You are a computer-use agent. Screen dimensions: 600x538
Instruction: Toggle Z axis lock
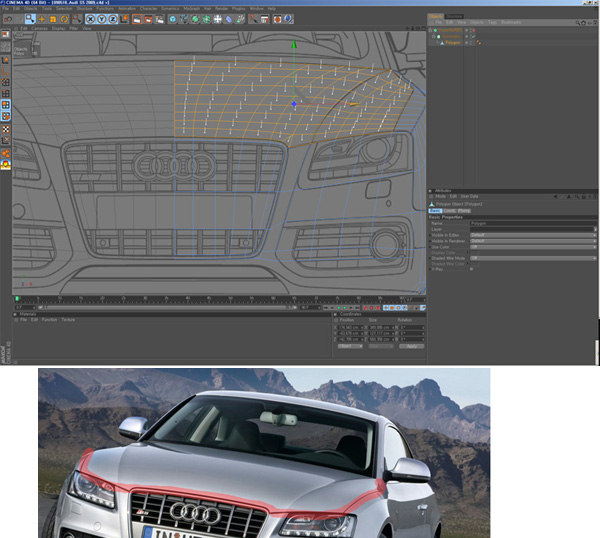tap(112, 19)
